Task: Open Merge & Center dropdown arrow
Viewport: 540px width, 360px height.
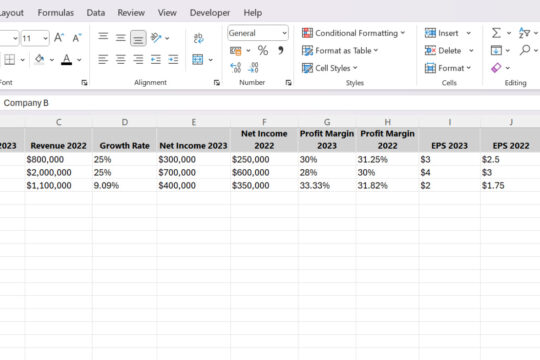Action: tap(210, 60)
